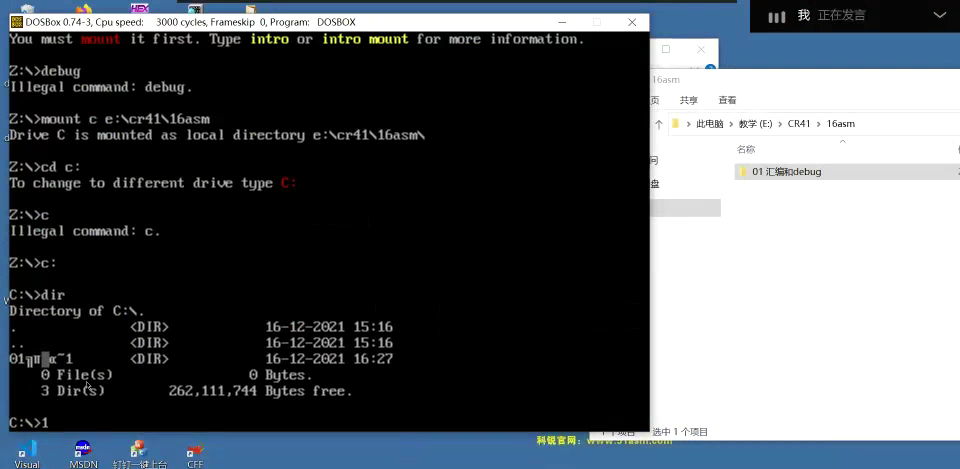This screenshot has width=960, height=469.
Task: Expand the breadcrumb arrow before 教学 (E:)
Action: (731, 124)
